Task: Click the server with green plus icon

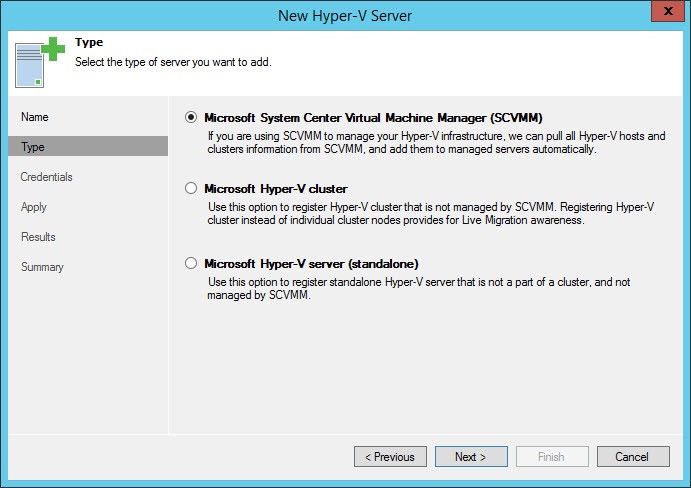Action: tap(40, 62)
